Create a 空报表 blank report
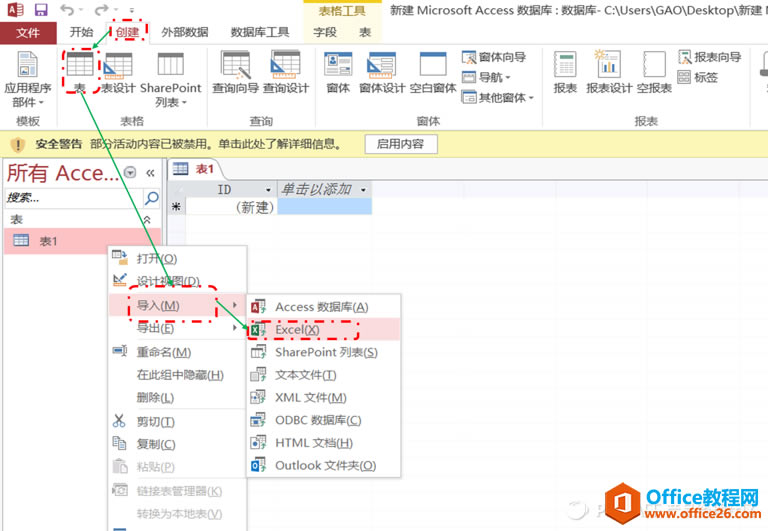 pyautogui.click(x=654, y=72)
